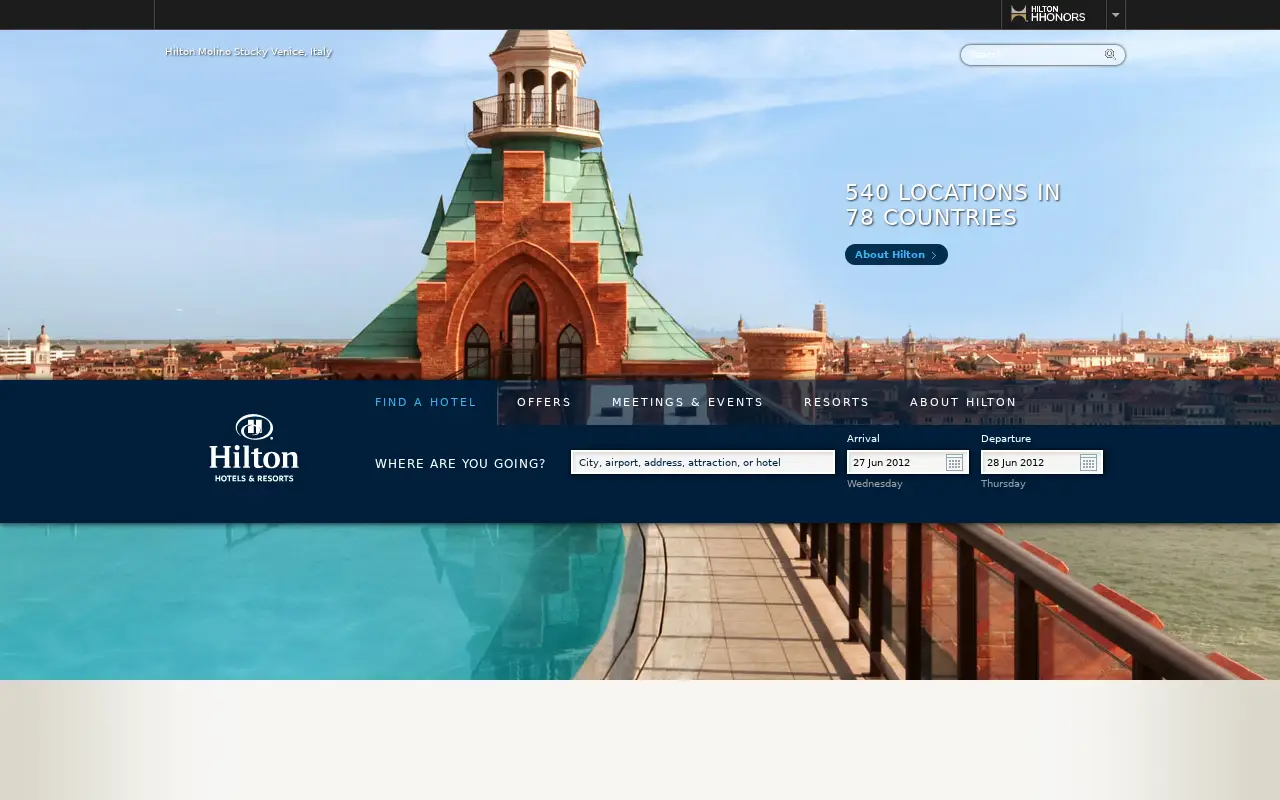Click the 540 Locations in 78 Countries headline
The height and width of the screenshot is (800, 1280).
[953, 205]
